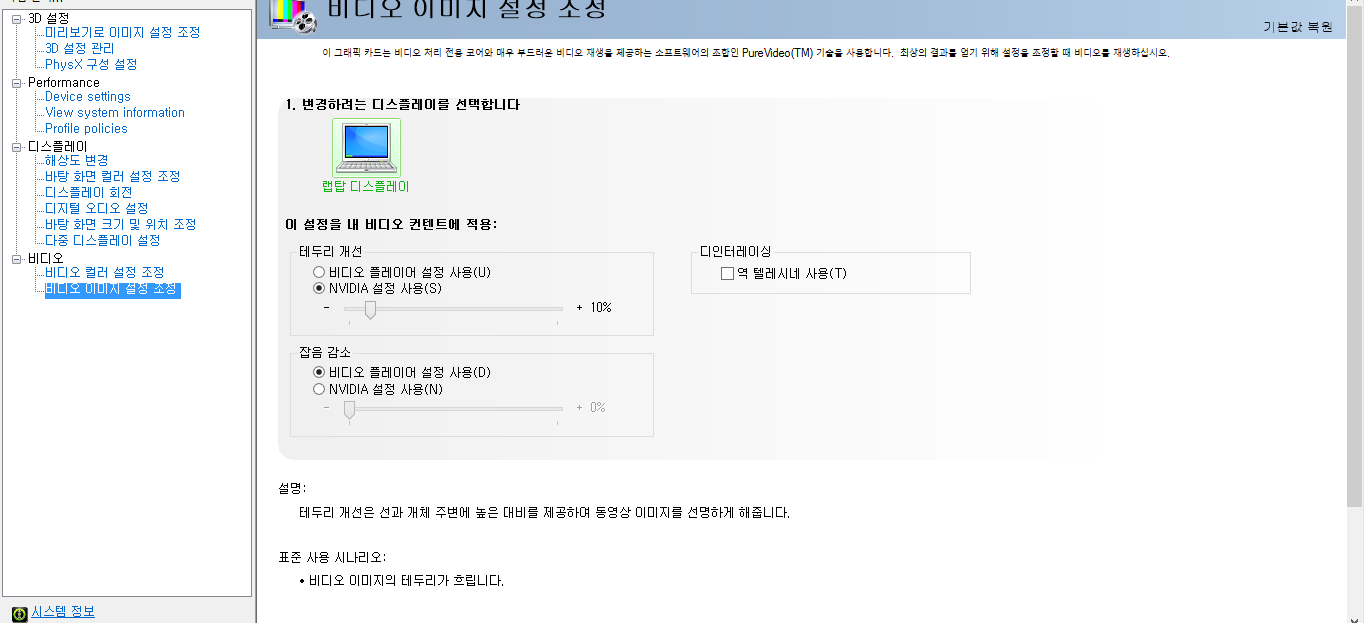Select 비디오 플레이어 설정 사용(D) for noise reduction

[x=319, y=372]
